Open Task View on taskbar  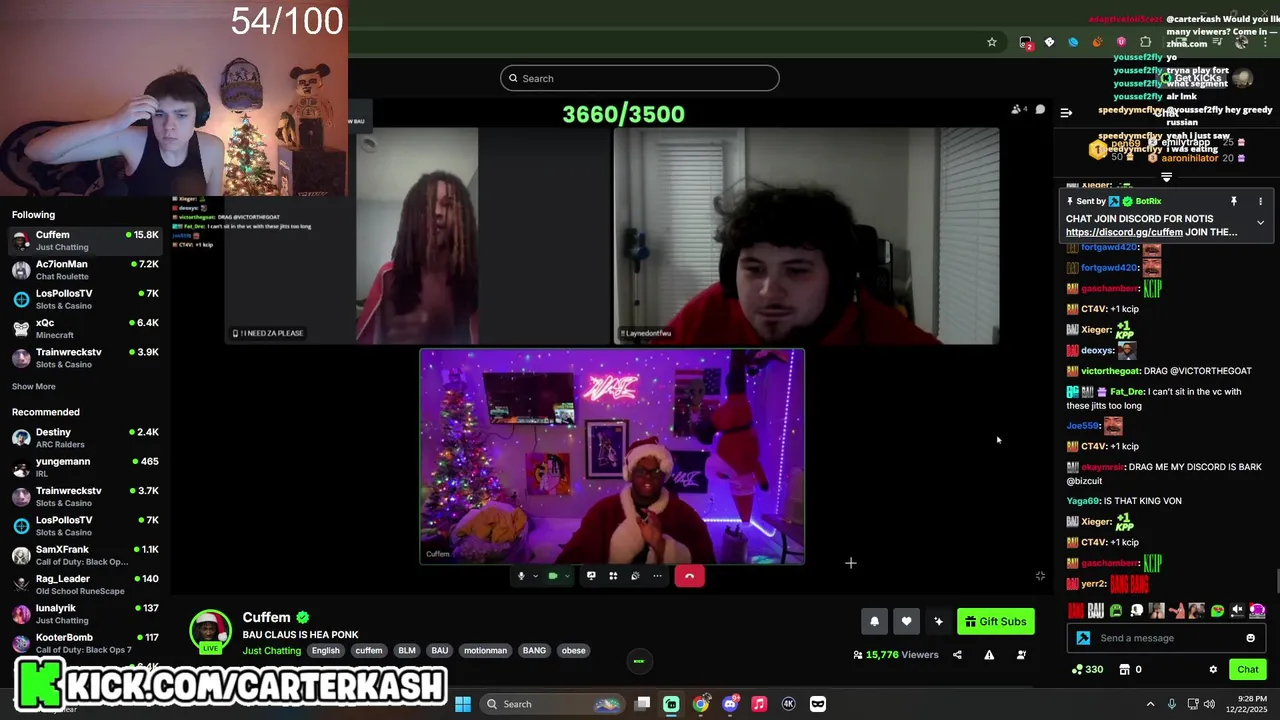[x=643, y=704]
